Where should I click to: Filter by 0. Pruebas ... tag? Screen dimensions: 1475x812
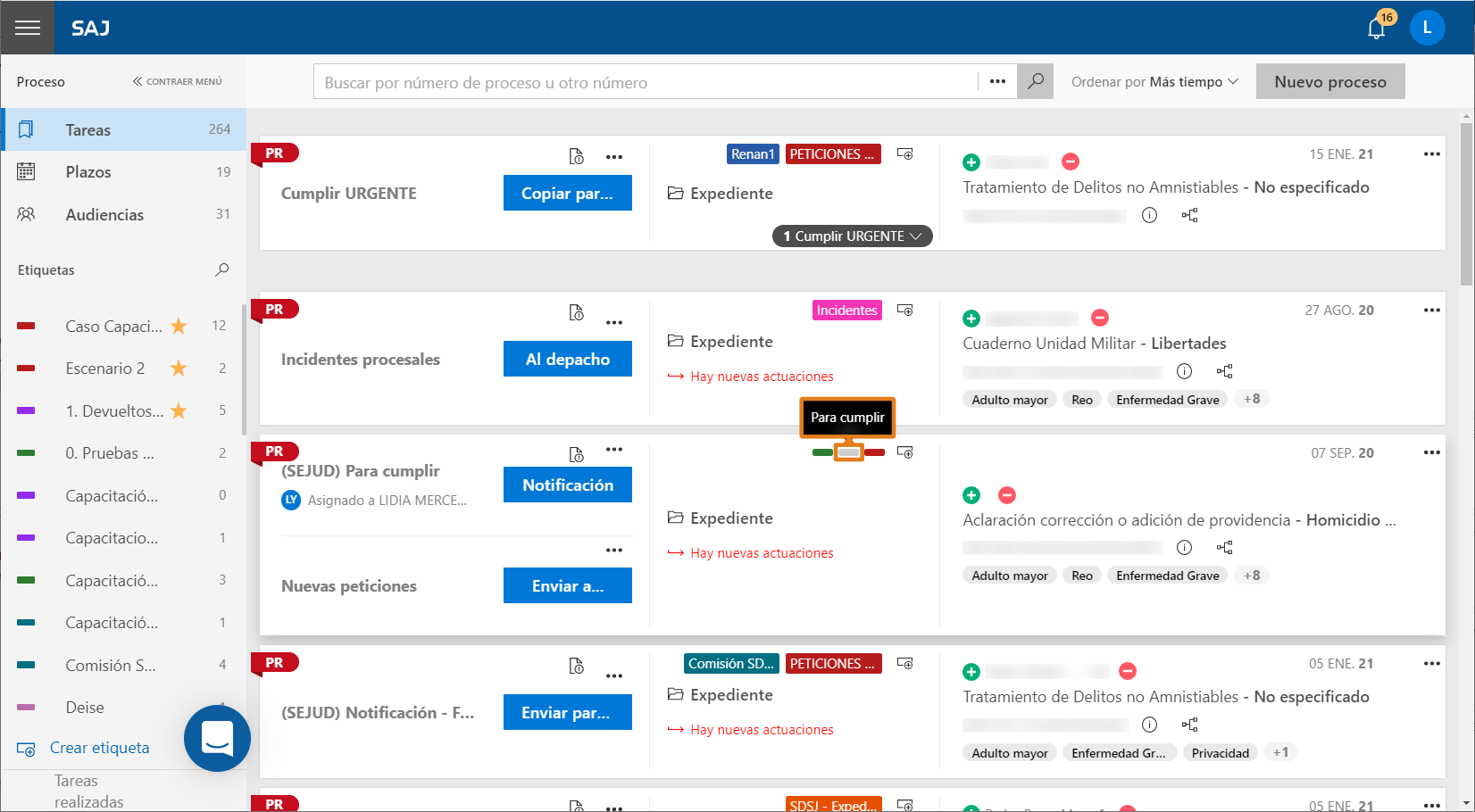[121, 452]
